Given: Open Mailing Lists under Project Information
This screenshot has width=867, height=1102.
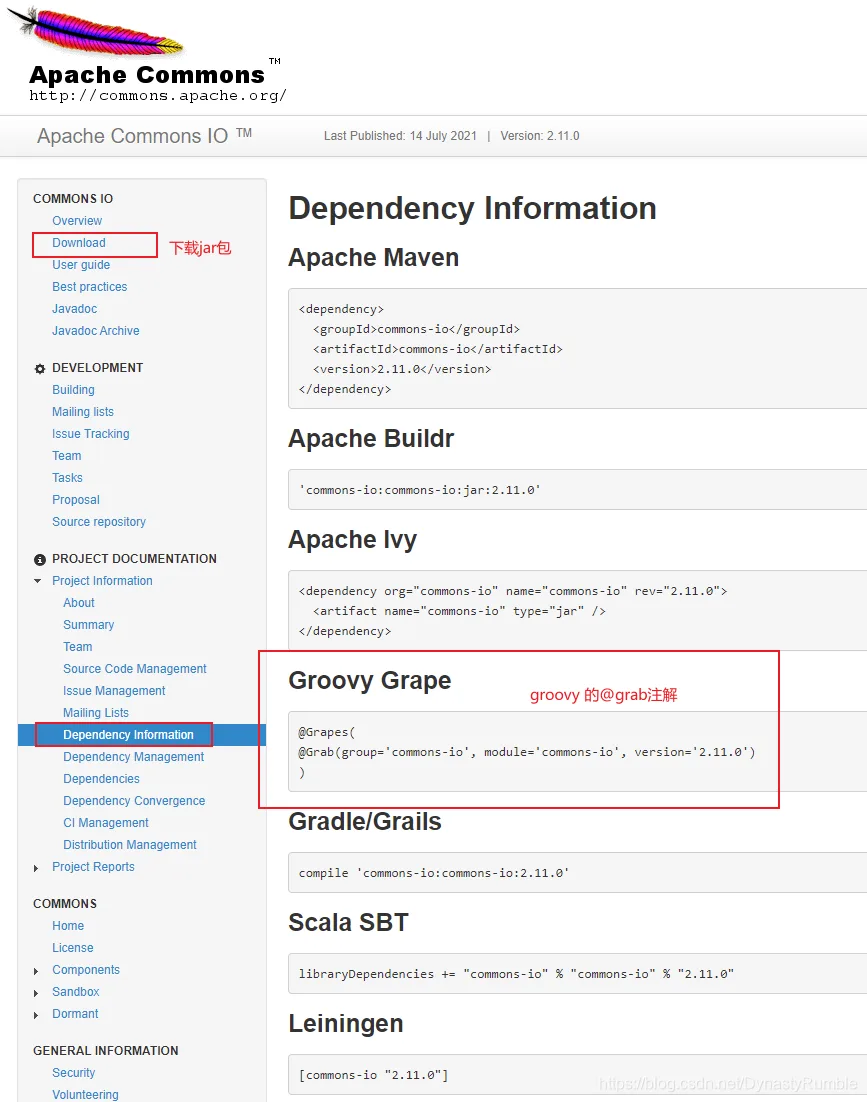Looking at the screenshot, I should tap(96, 713).
